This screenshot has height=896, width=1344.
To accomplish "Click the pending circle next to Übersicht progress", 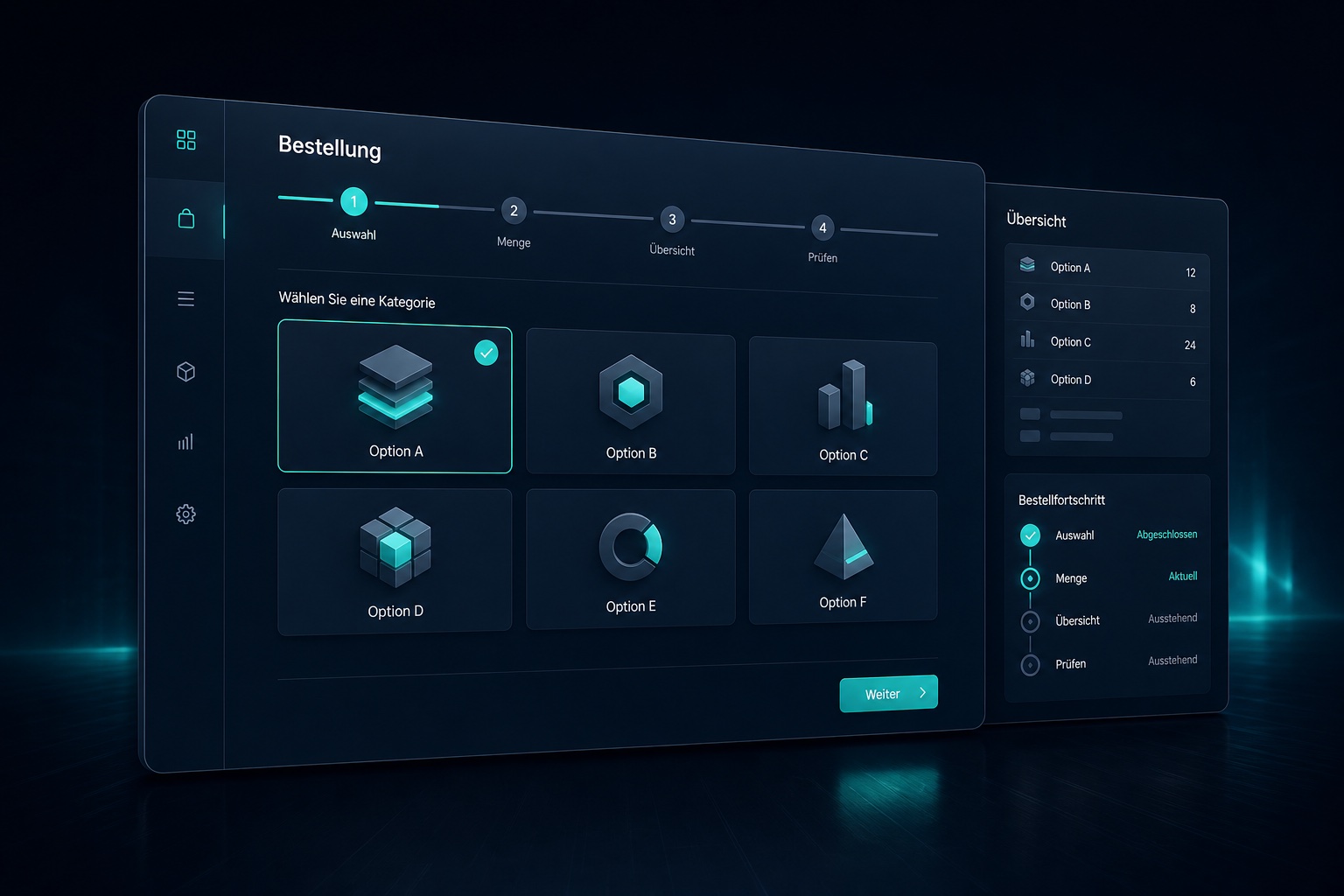I will (x=1031, y=621).
